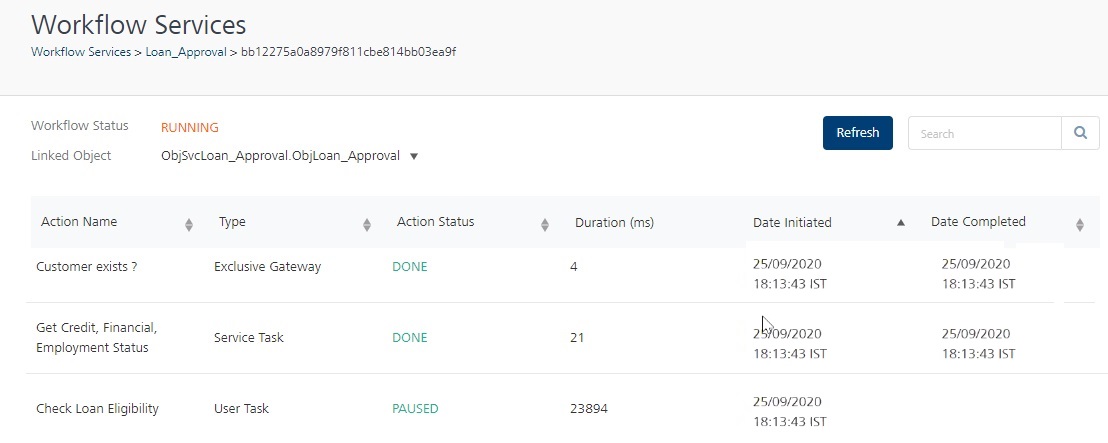Open Loan_Approval breadcrumb link
This screenshot has width=1108, height=443.
coord(186,52)
